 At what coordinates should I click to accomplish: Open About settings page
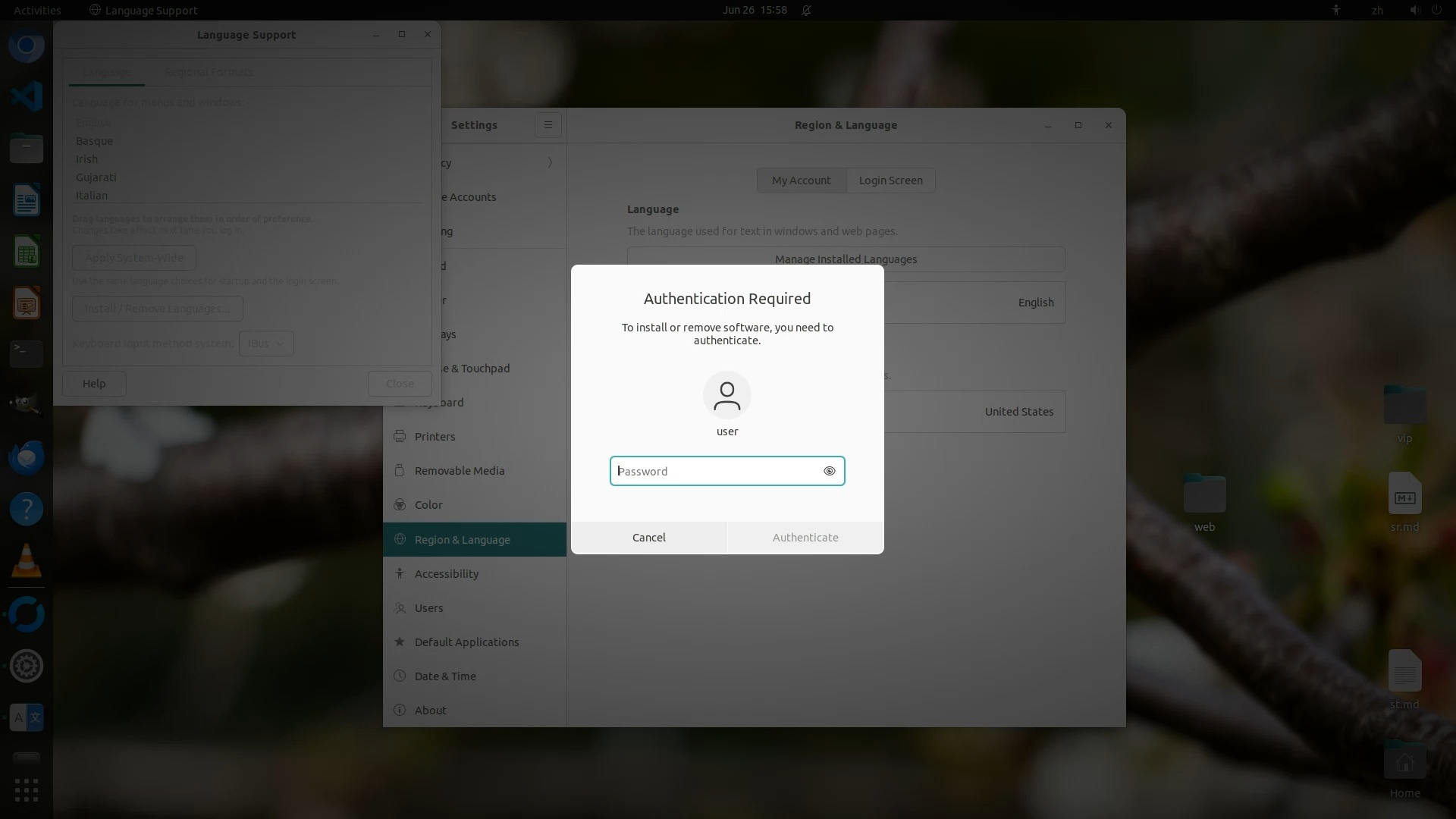pyautogui.click(x=430, y=711)
